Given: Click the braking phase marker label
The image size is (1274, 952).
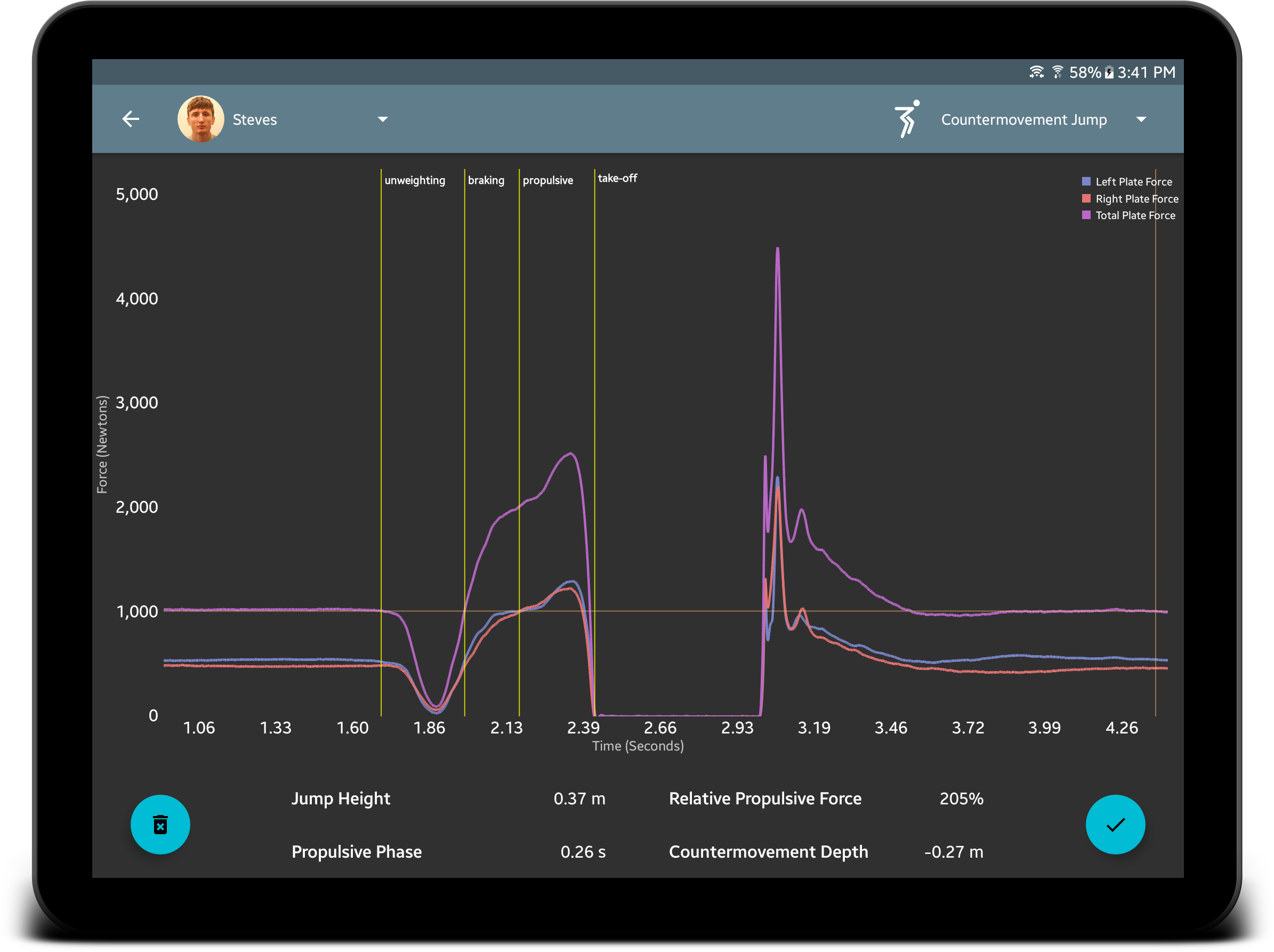Looking at the screenshot, I should click(486, 180).
